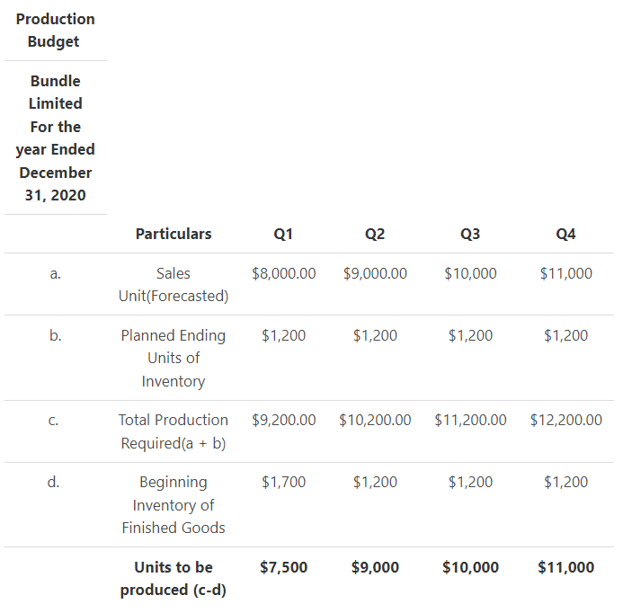The height and width of the screenshot is (613, 623).
Task: Select the Q1 column header
Action: coord(283,234)
